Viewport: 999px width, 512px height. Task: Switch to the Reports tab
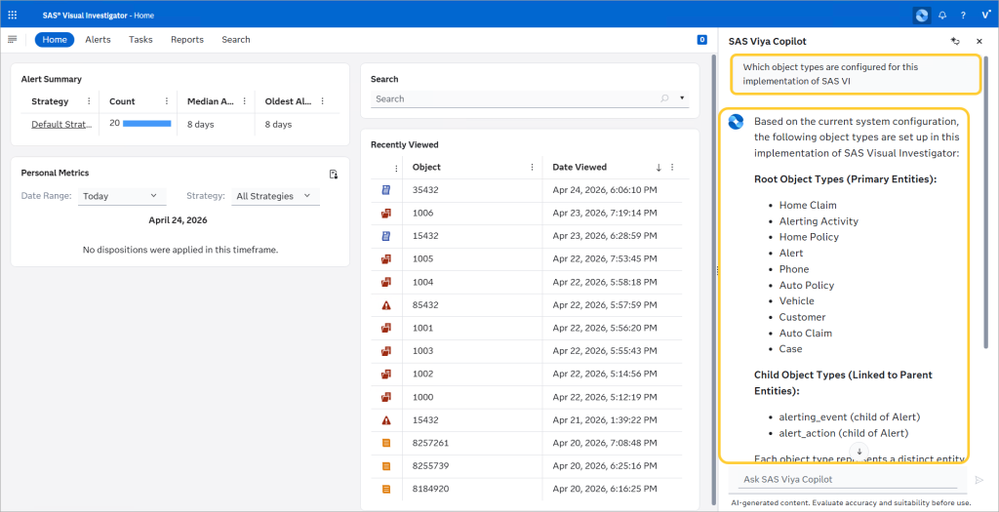(187, 39)
